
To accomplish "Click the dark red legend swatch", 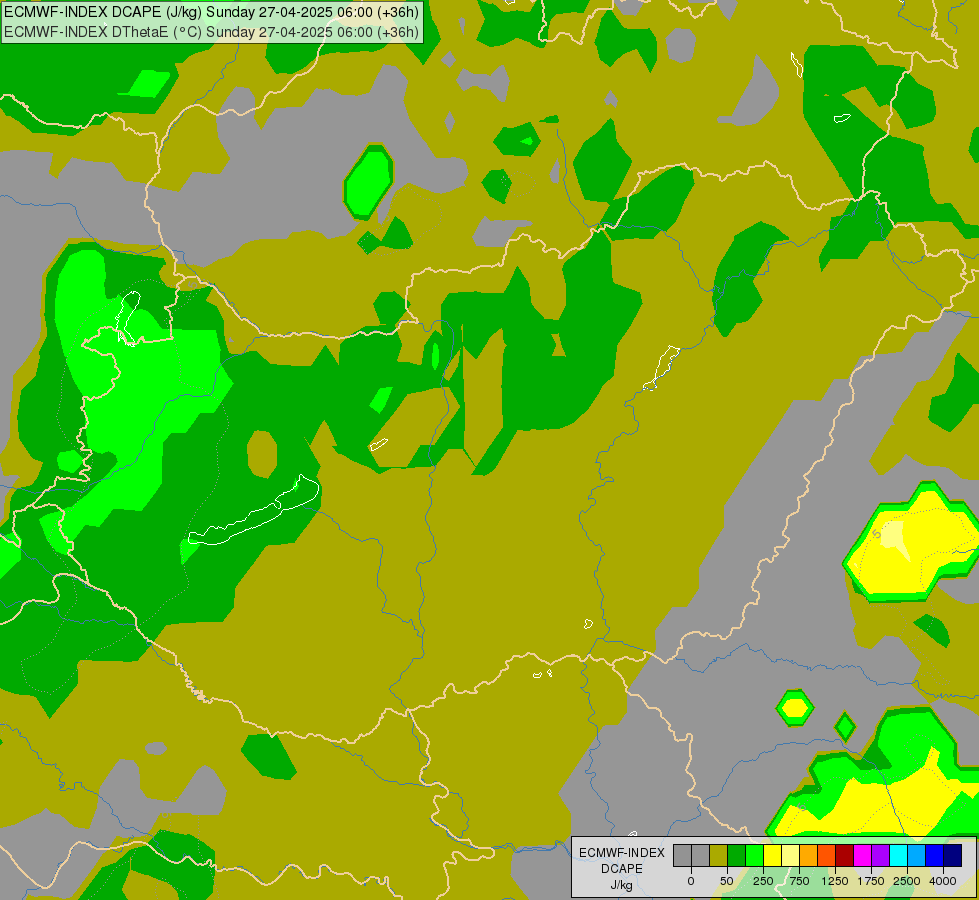I will pyautogui.click(x=845, y=856).
